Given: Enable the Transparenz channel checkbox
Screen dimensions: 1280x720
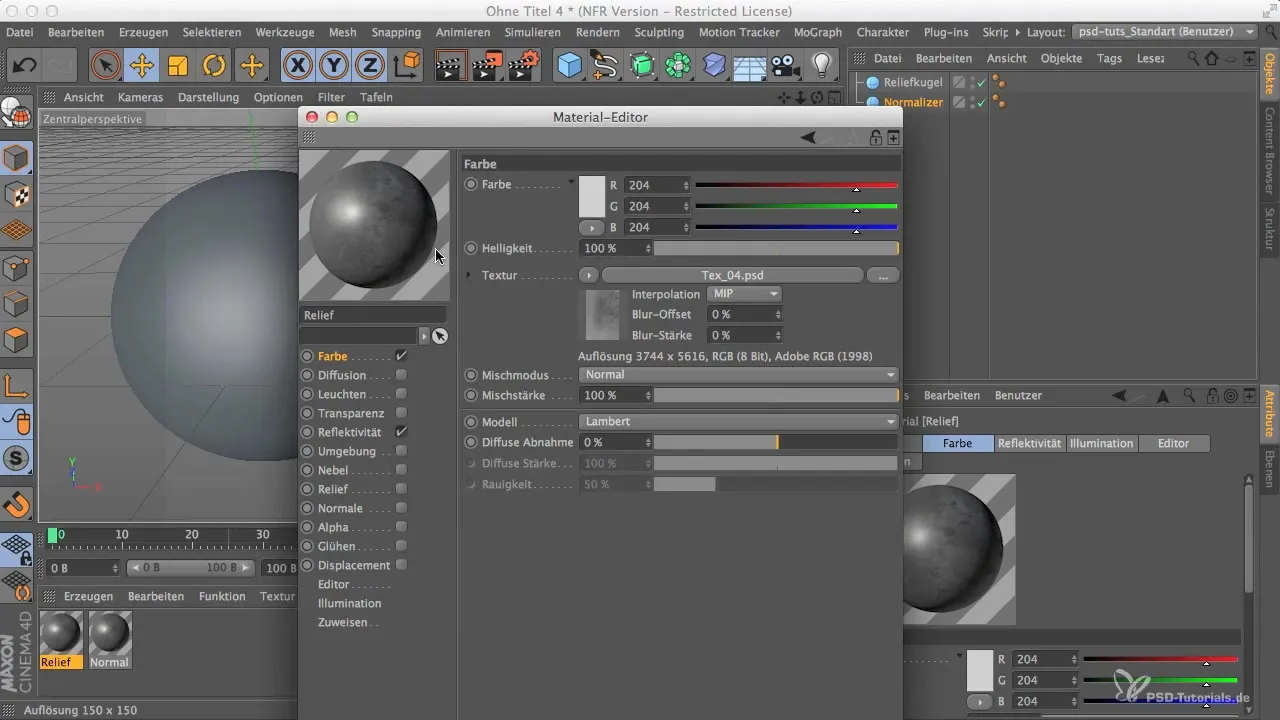Looking at the screenshot, I should point(401,413).
